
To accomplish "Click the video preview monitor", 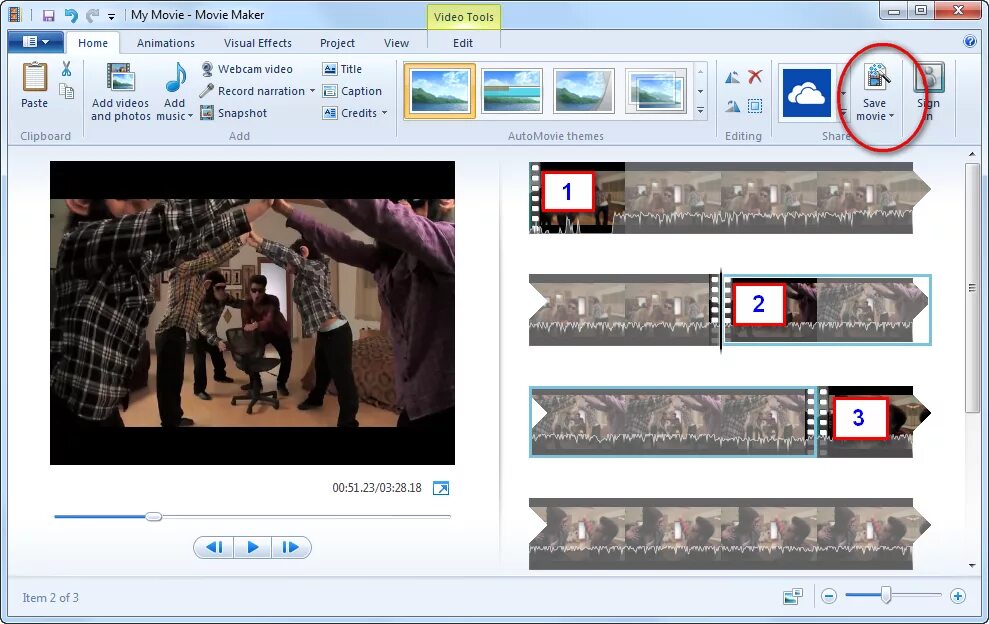I will [x=252, y=312].
